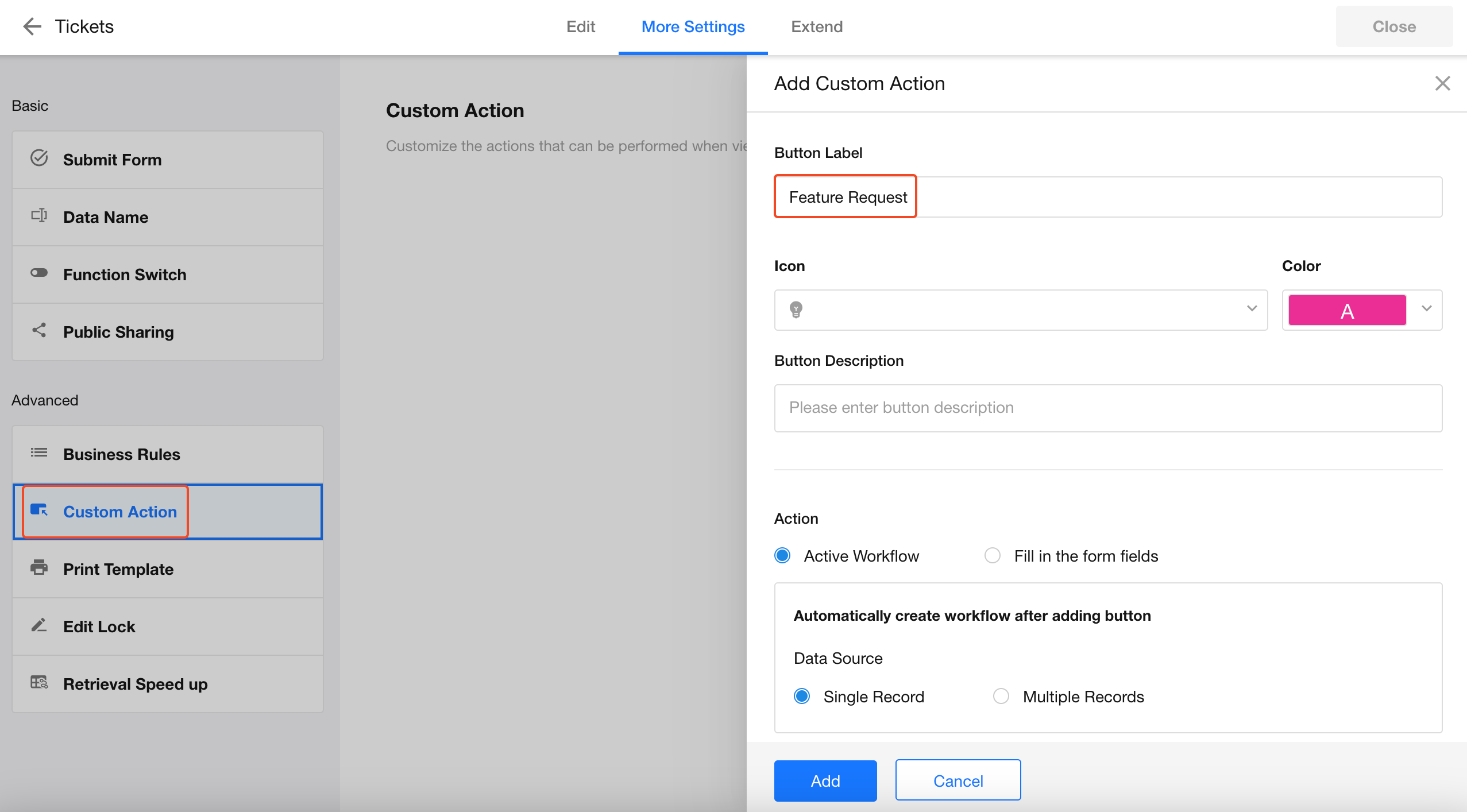Click the Business Rules list icon
Image resolution: width=1467 pixels, height=812 pixels.
click(39, 453)
